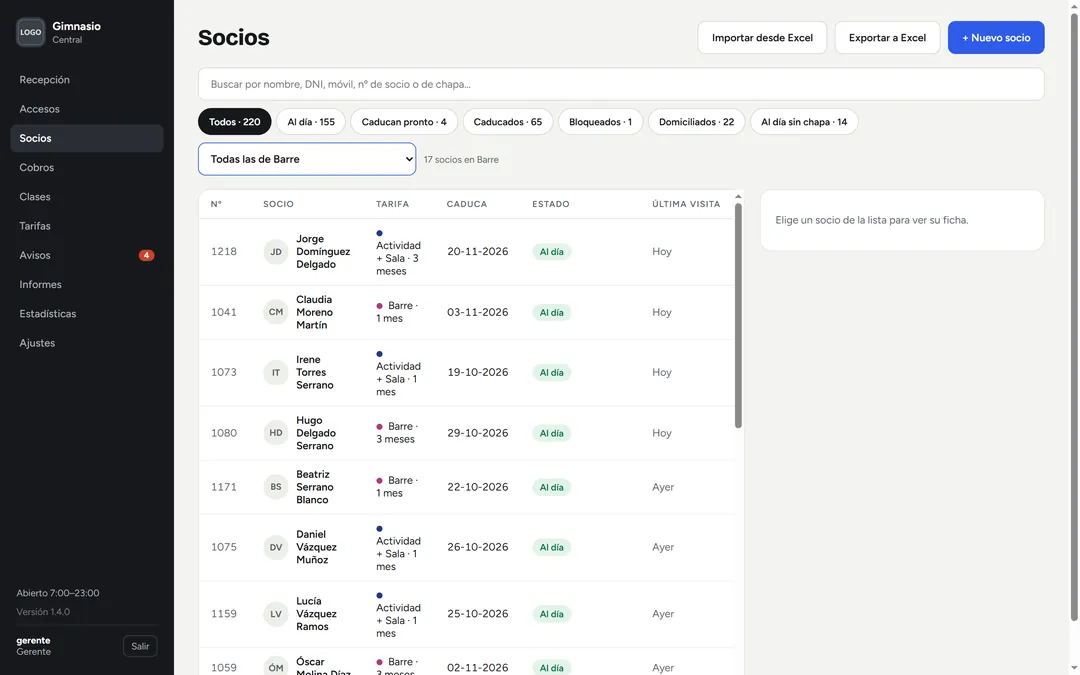The width and height of the screenshot is (1080, 675).
Task: Click member number 1041
Action: 224,312
